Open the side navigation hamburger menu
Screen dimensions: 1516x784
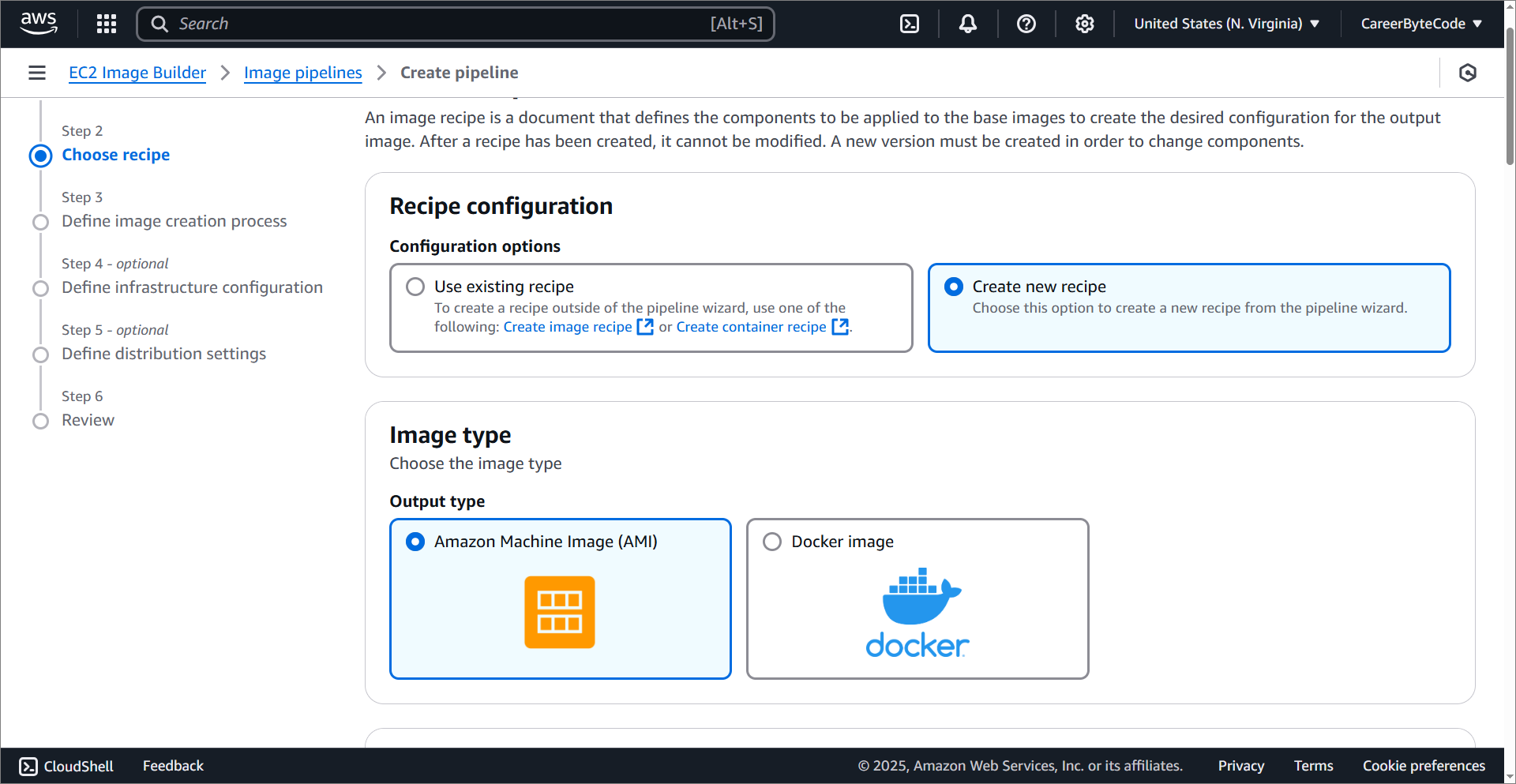pyautogui.click(x=37, y=72)
